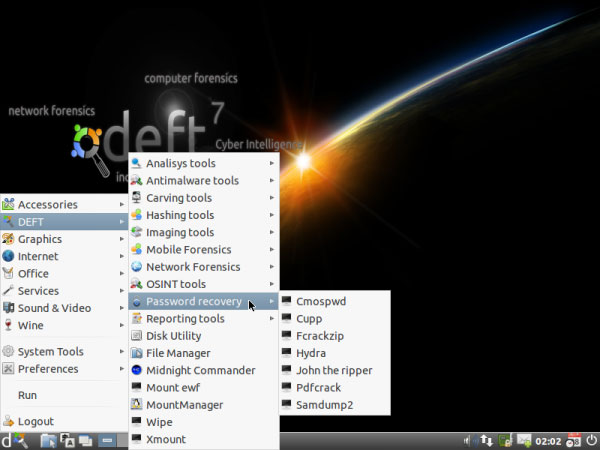Click the Logout icon
Image resolution: width=600 pixels, height=450 pixels.
click(x=8, y=421)
